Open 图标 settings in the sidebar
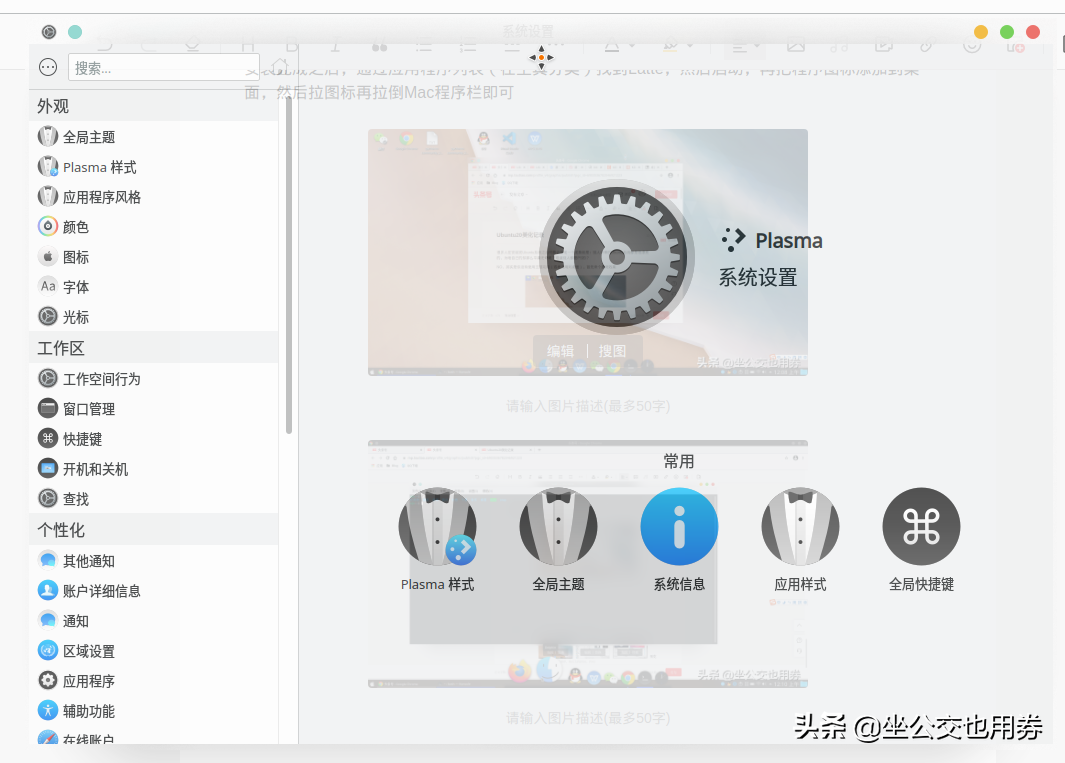Image resolution: width=1065 pixels, height=763 pixels. click(154, 257)
